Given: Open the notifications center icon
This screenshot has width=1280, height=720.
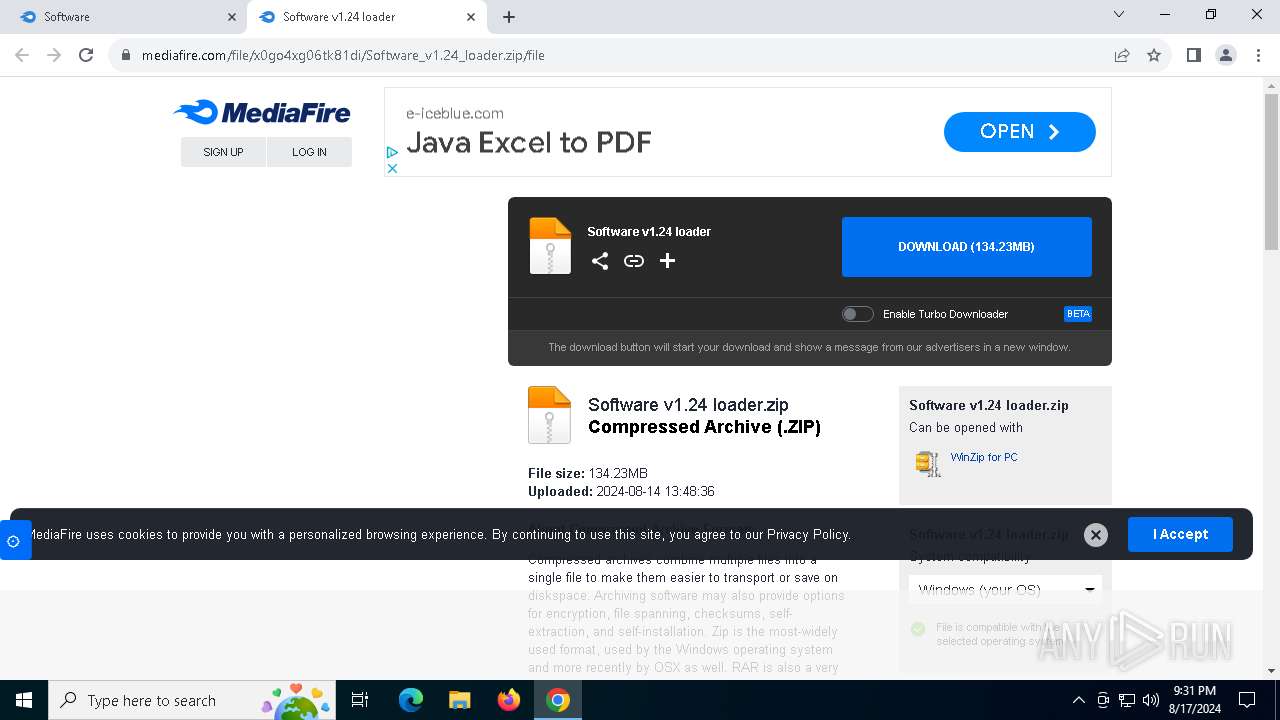Looking at the screenshot, I should coord(1247,700).
